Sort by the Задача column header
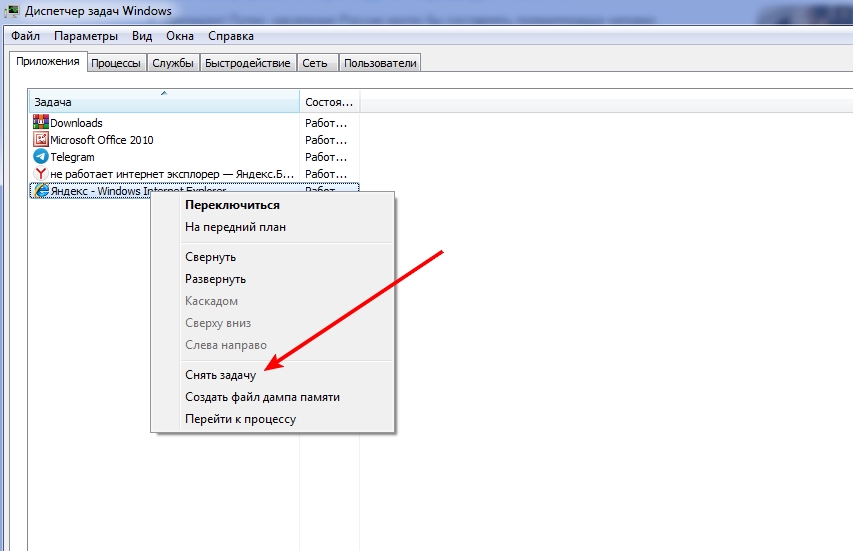The image size is (853, 551). coord(164,102)
